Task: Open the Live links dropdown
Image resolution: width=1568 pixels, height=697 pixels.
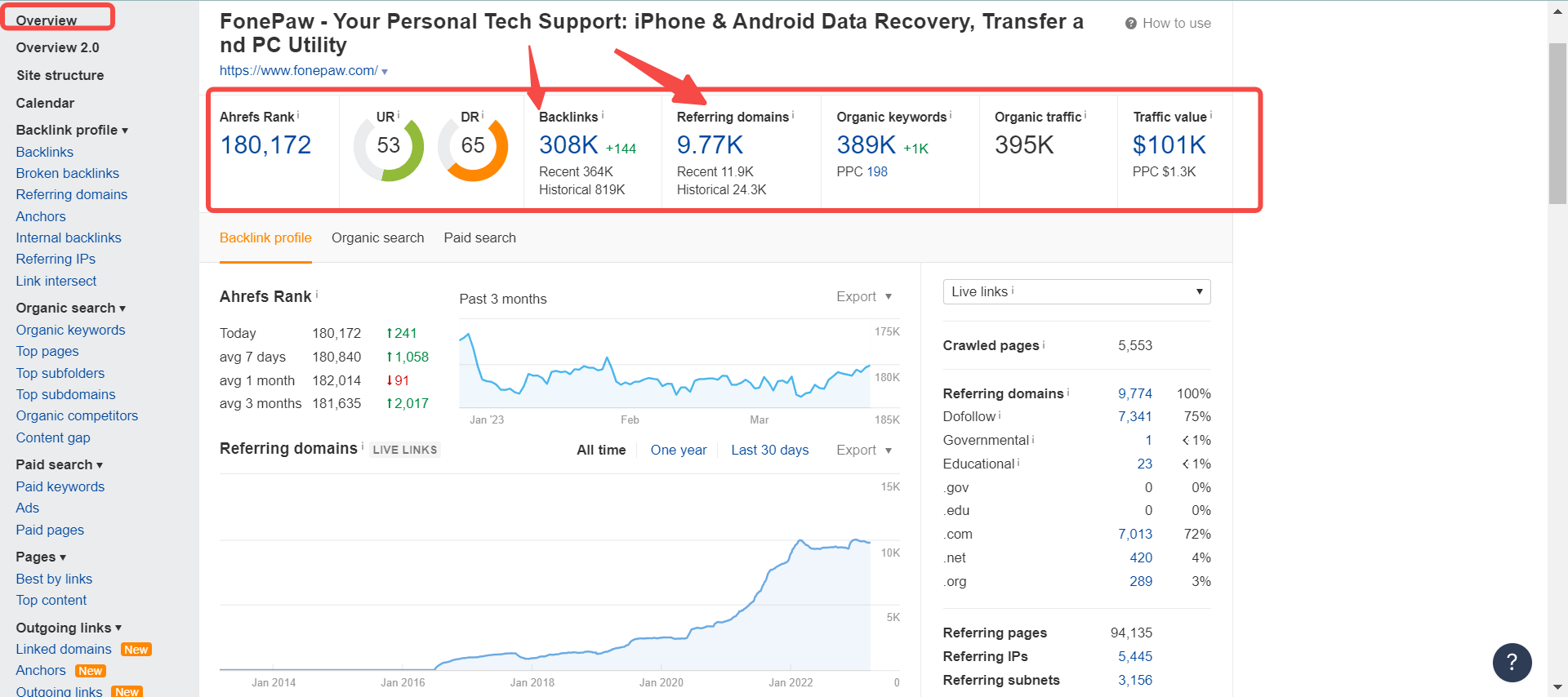Action: [1076, 291]
